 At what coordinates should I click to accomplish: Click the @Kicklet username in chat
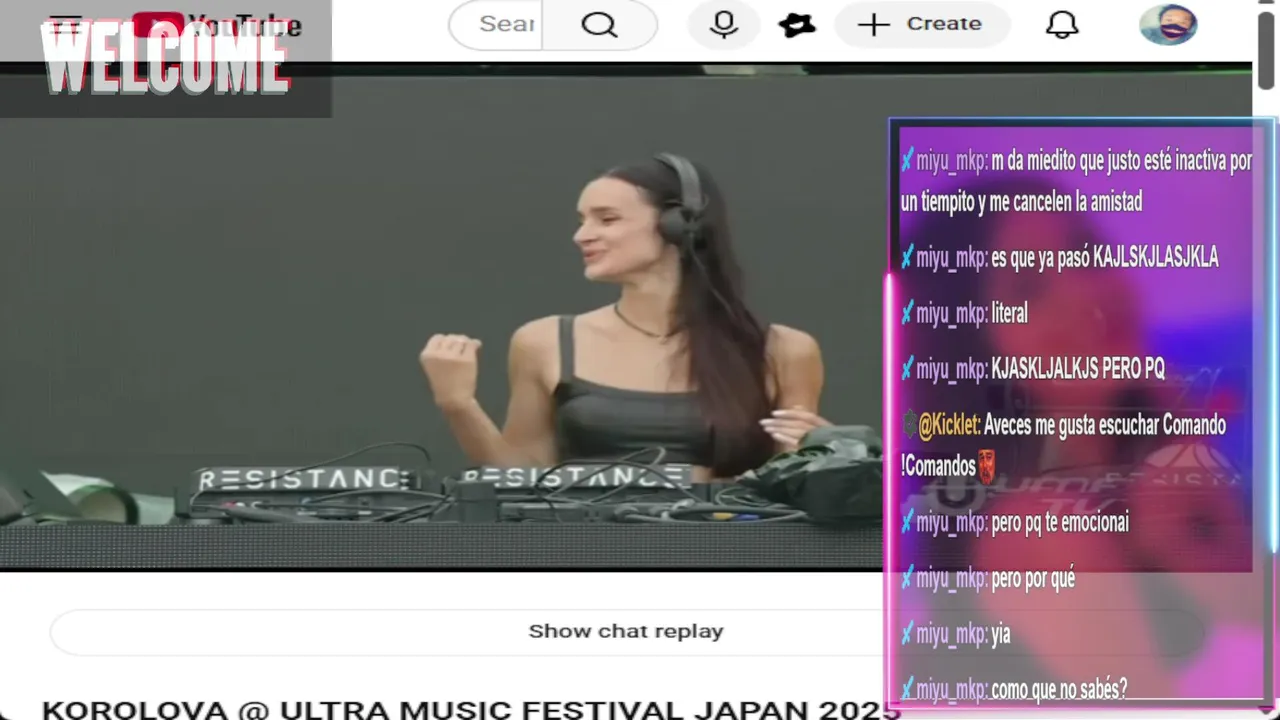(x=949, y=426)
